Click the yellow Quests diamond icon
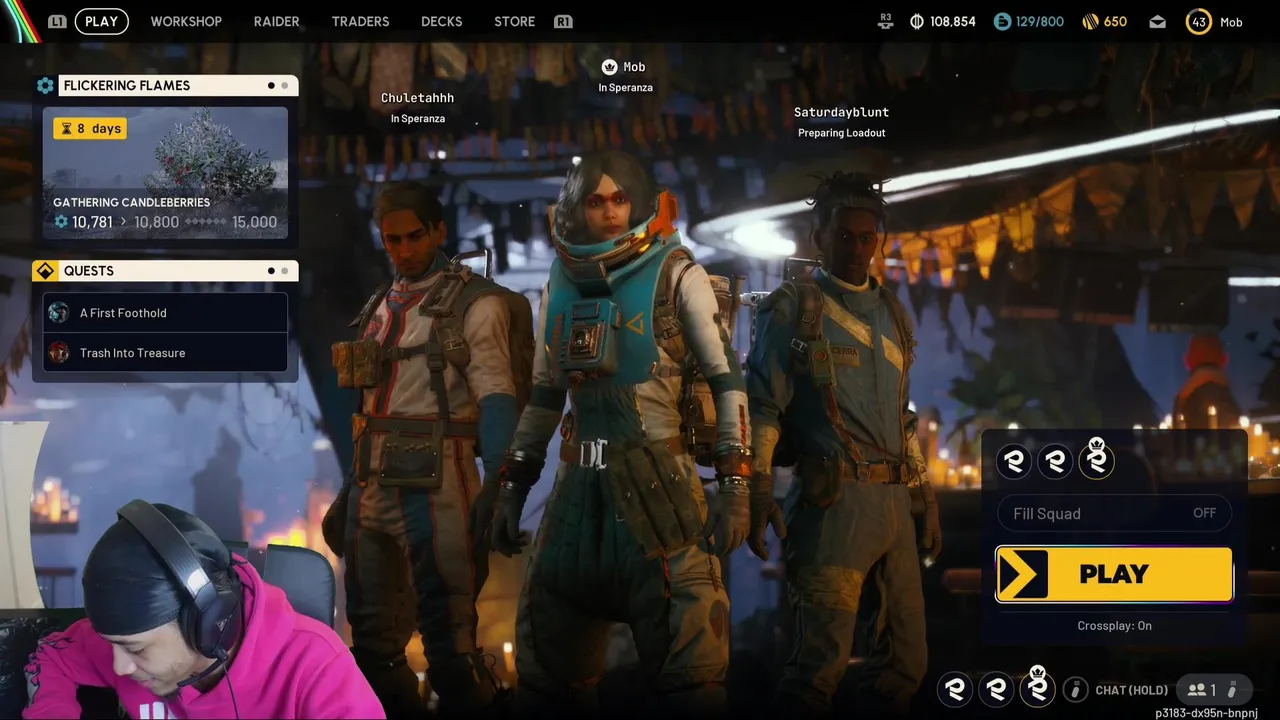The height and width of the screenshot is (720, 1280). click(x=45, y=271)
